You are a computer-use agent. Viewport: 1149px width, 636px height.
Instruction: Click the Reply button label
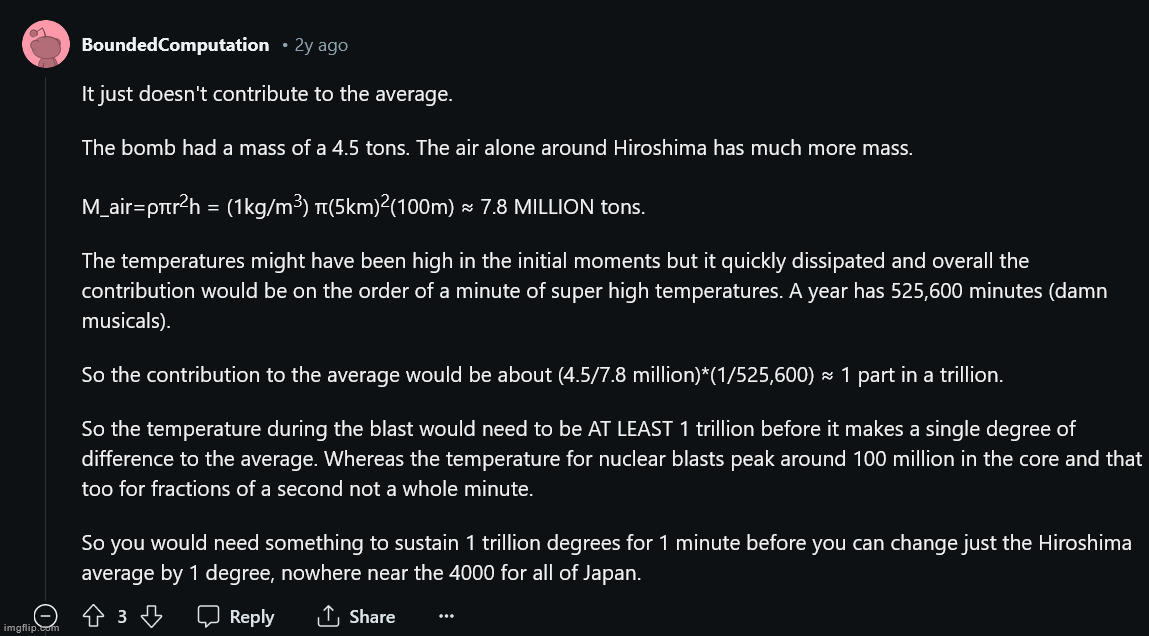click(x=251, y=617)
